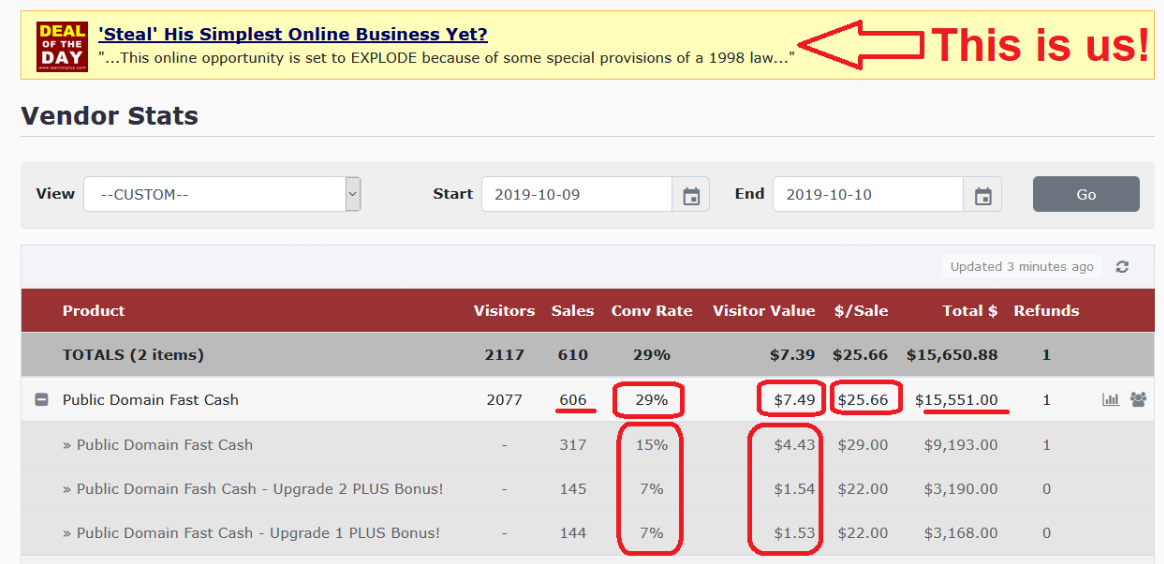Click the End date field 2019-10-10
Image resolution: width=1164 pixels, height=564 pixels.
869,195
